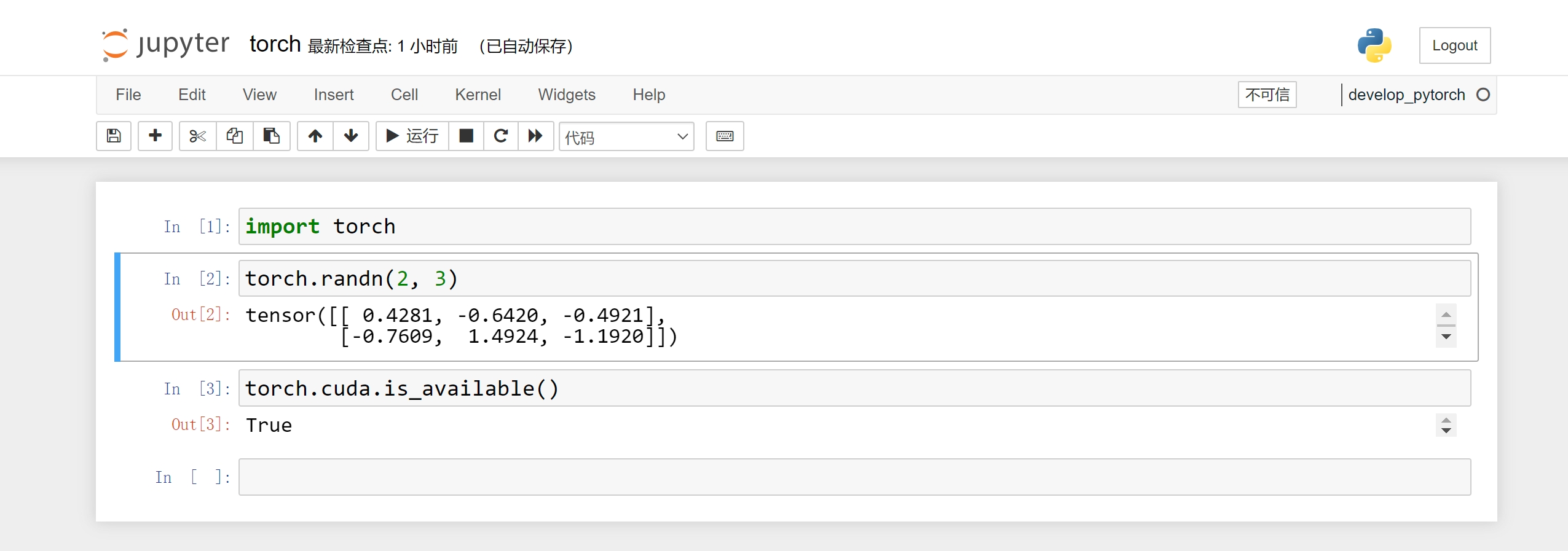The width and height of the screenshot is (1568, 551).
Task: Open the Kernel menu
Action: click(478, 95)
